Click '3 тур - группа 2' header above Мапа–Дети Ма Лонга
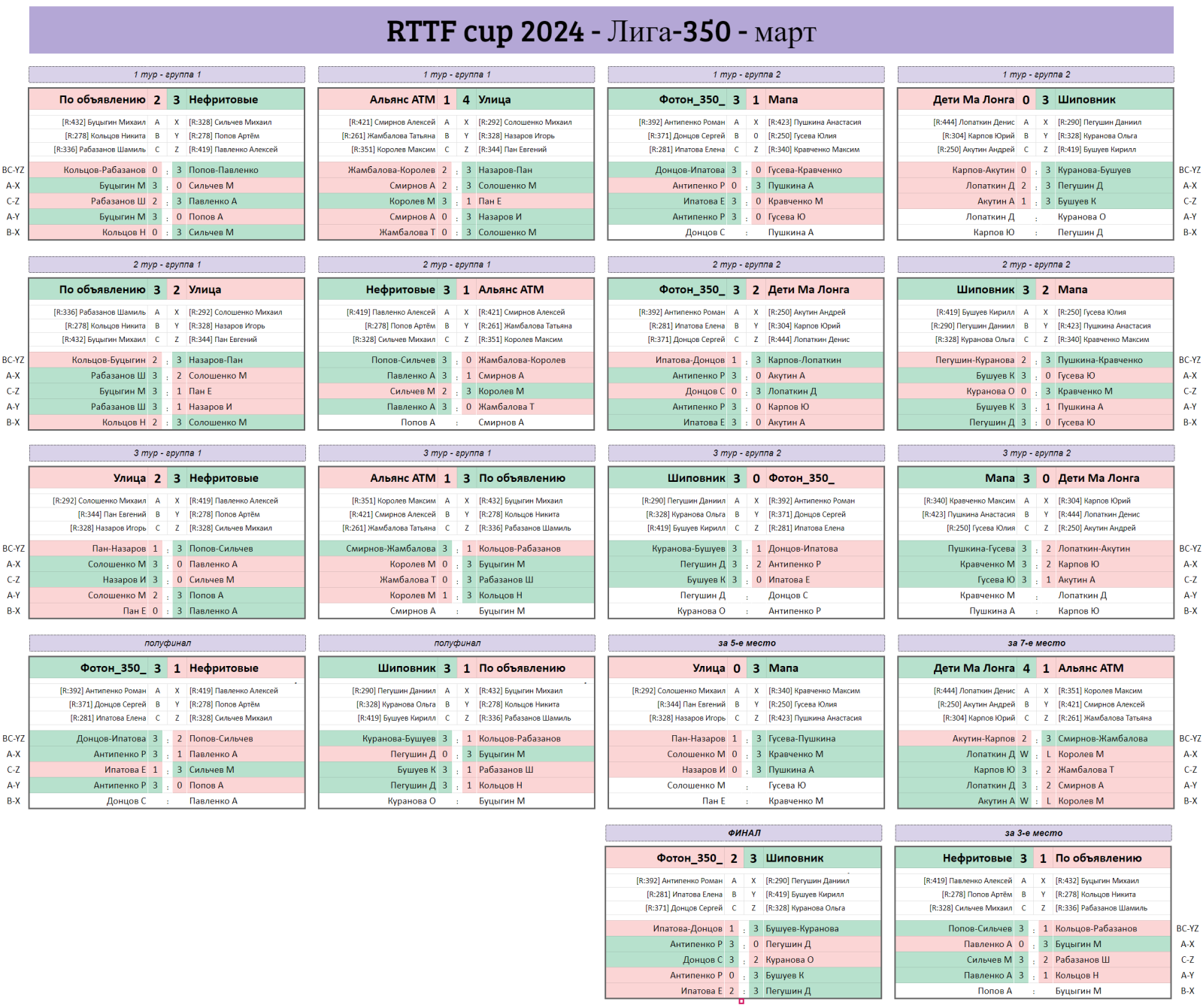The height and width of the screenshot is (1008, 1203). 1036,453
